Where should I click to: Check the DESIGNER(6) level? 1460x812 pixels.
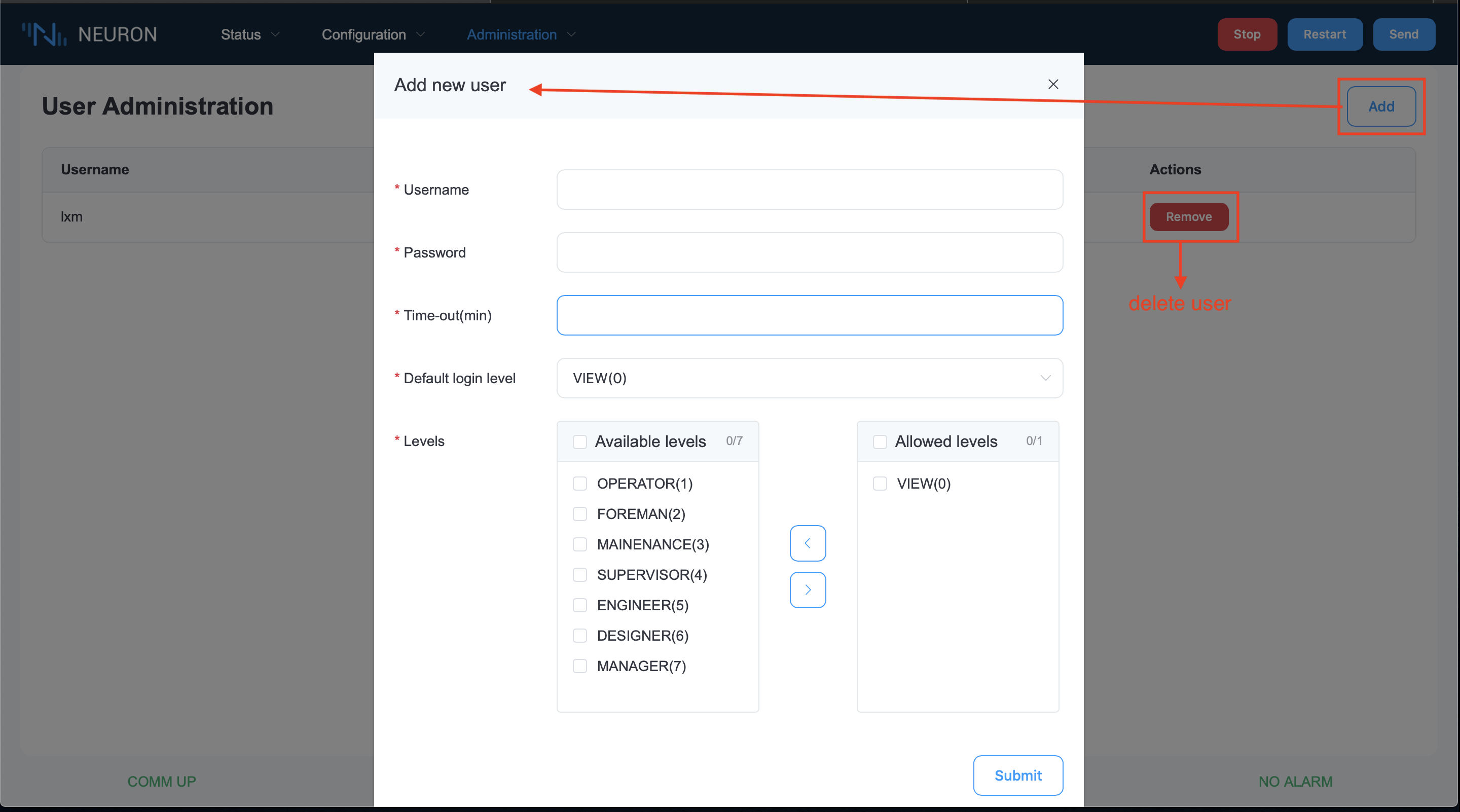(x=580, y=636)
